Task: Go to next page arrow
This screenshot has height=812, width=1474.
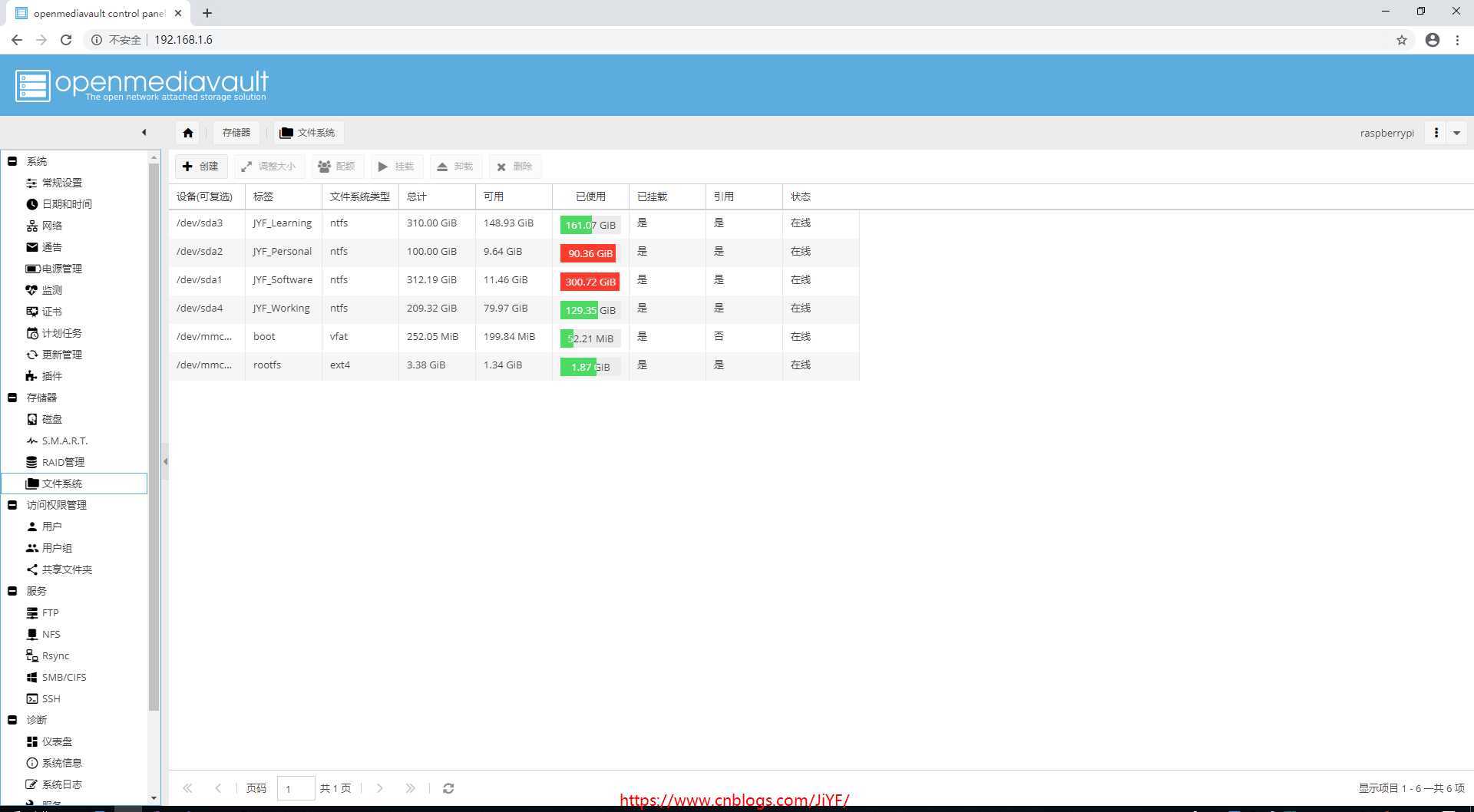Action: (379, 788)
